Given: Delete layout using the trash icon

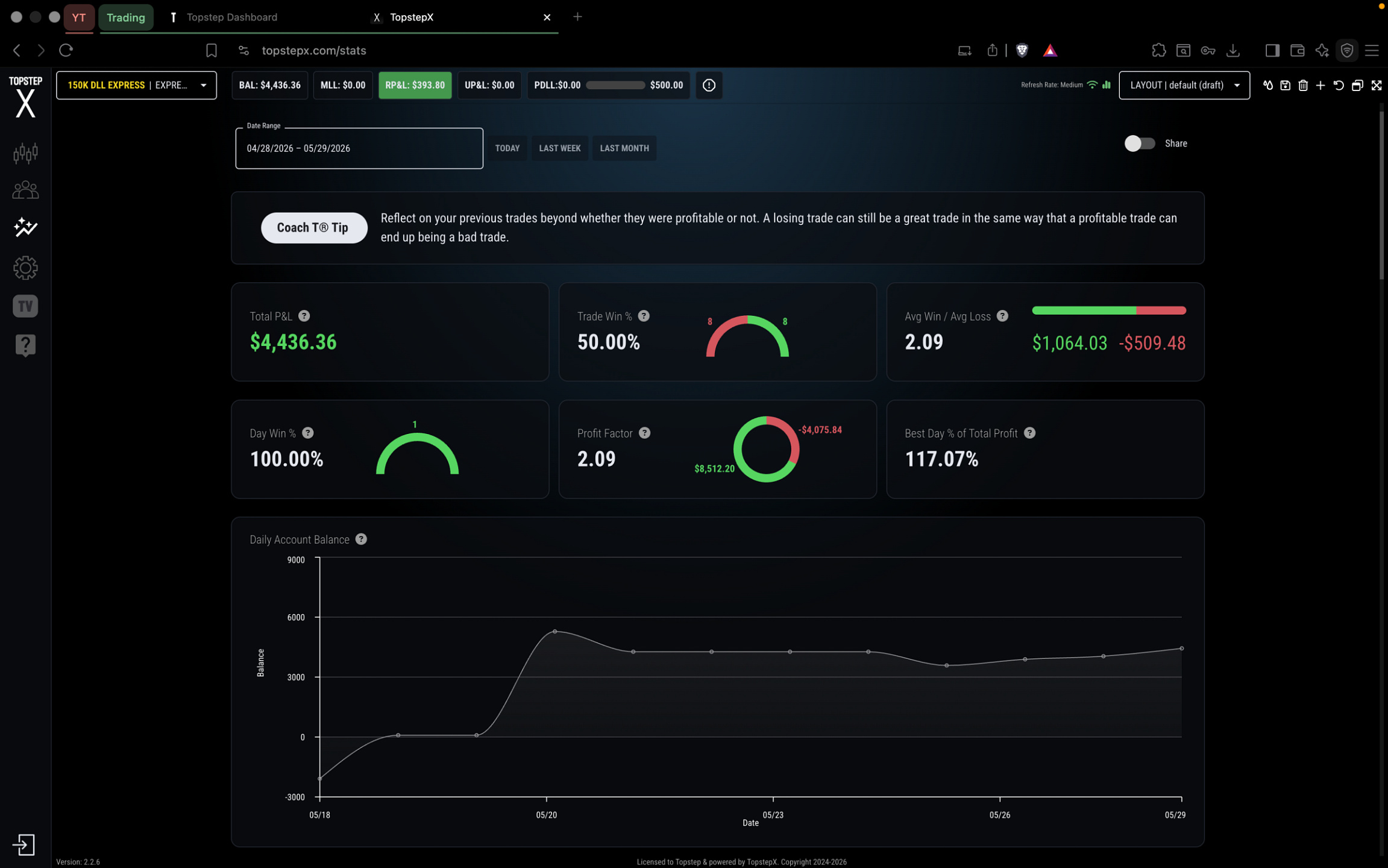Looking at the screenshot, I should (1303, 85).
